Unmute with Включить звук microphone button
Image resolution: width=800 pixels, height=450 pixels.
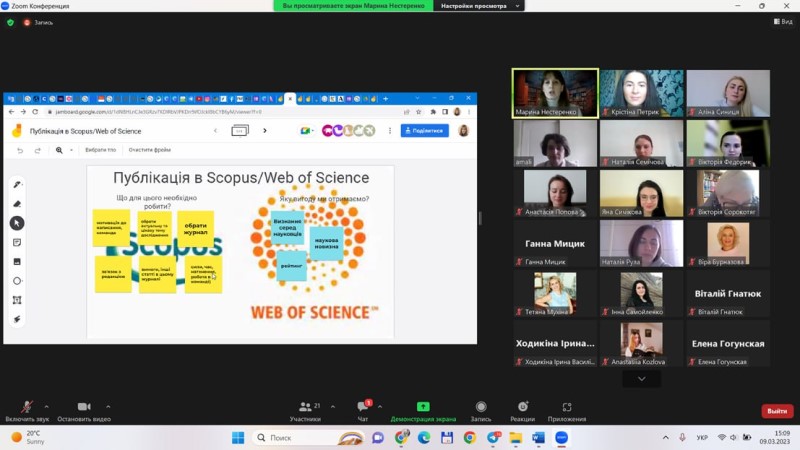[x=27, y=411]
